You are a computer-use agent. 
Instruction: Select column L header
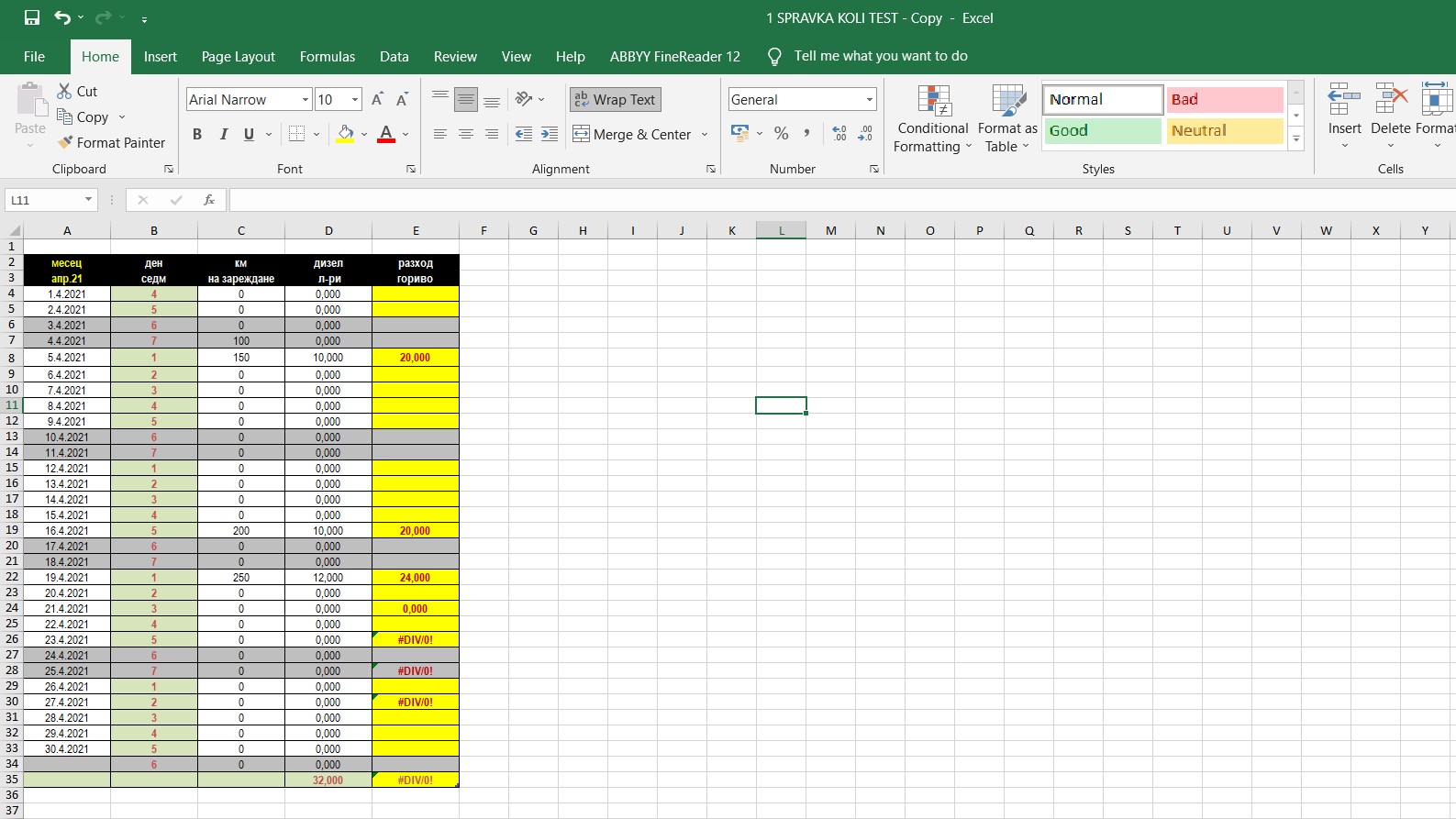782,230
